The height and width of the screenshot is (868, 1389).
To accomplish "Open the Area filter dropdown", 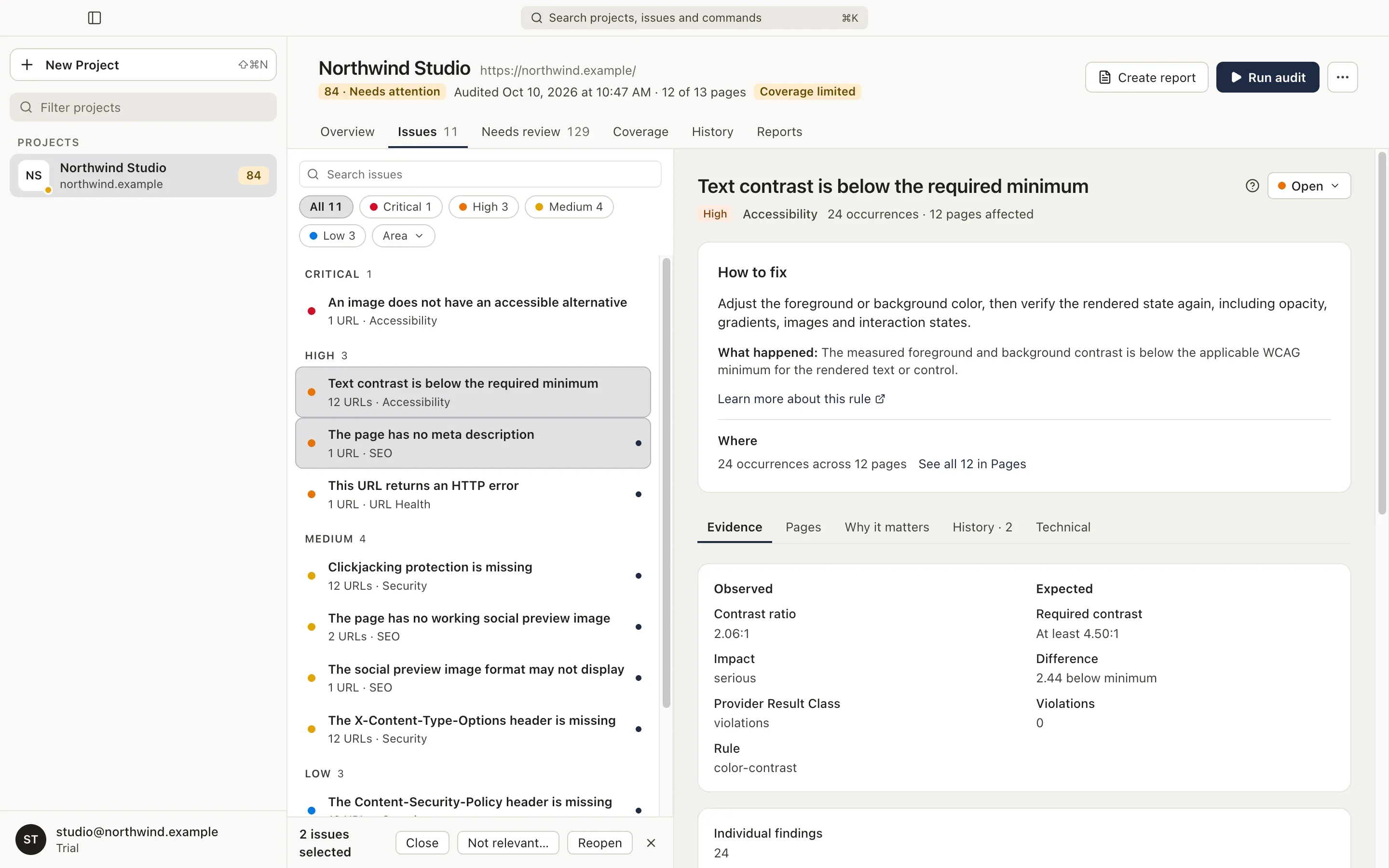I will pyautogui.click(x=403, y=236).
